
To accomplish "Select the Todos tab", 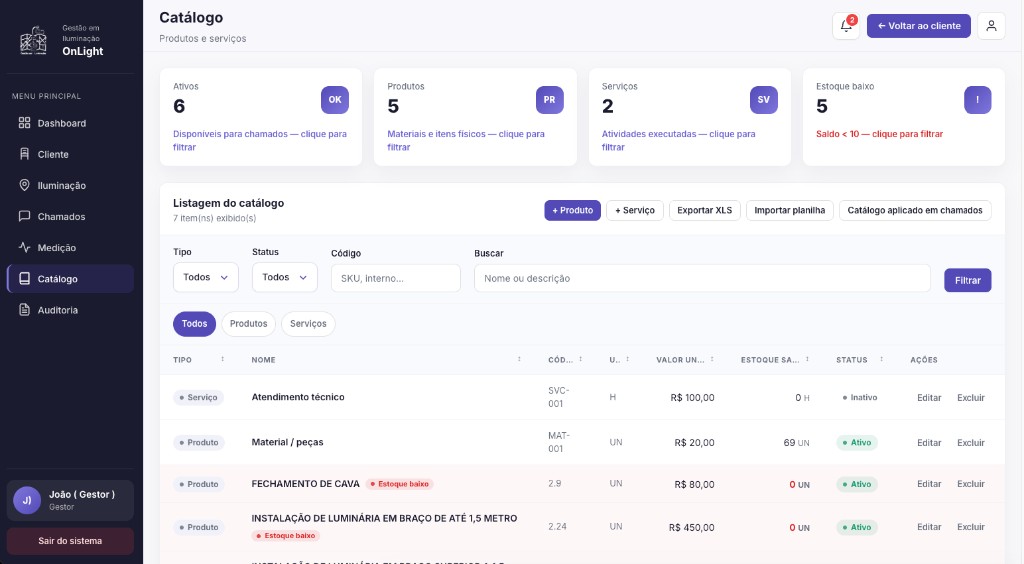I will [x=194, y=324].
